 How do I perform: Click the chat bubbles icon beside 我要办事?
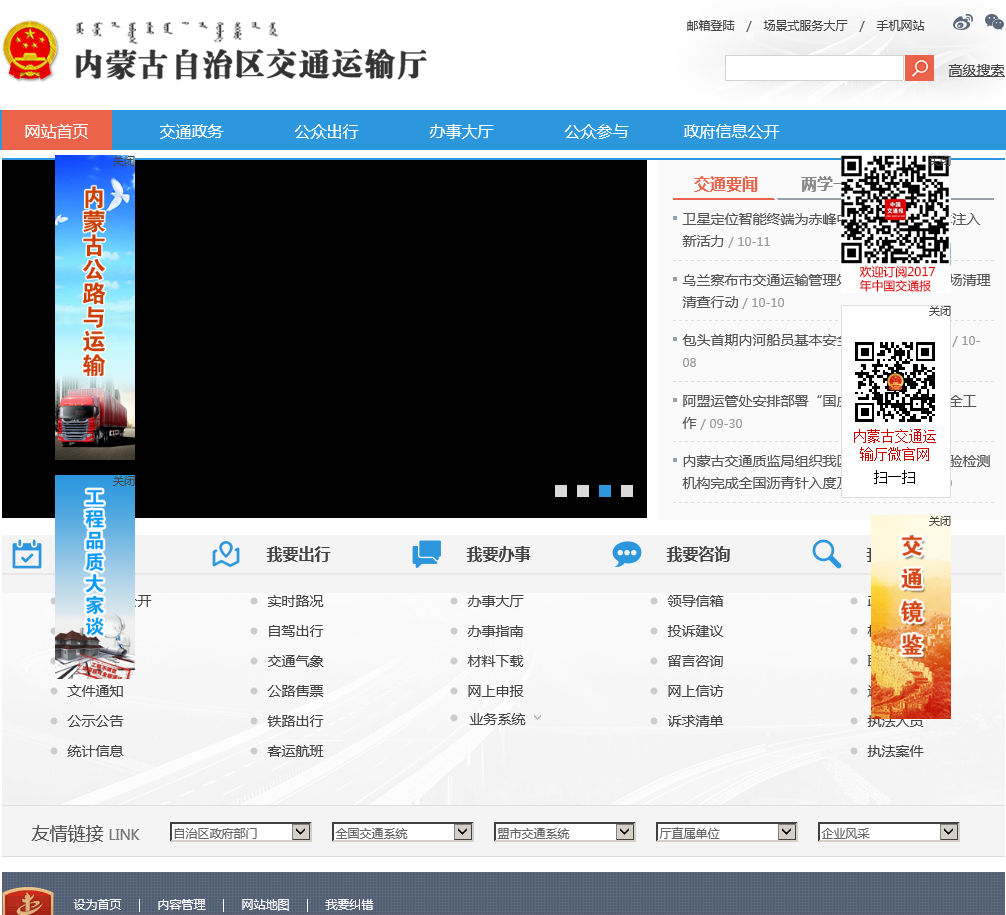(x=427, y=554)
